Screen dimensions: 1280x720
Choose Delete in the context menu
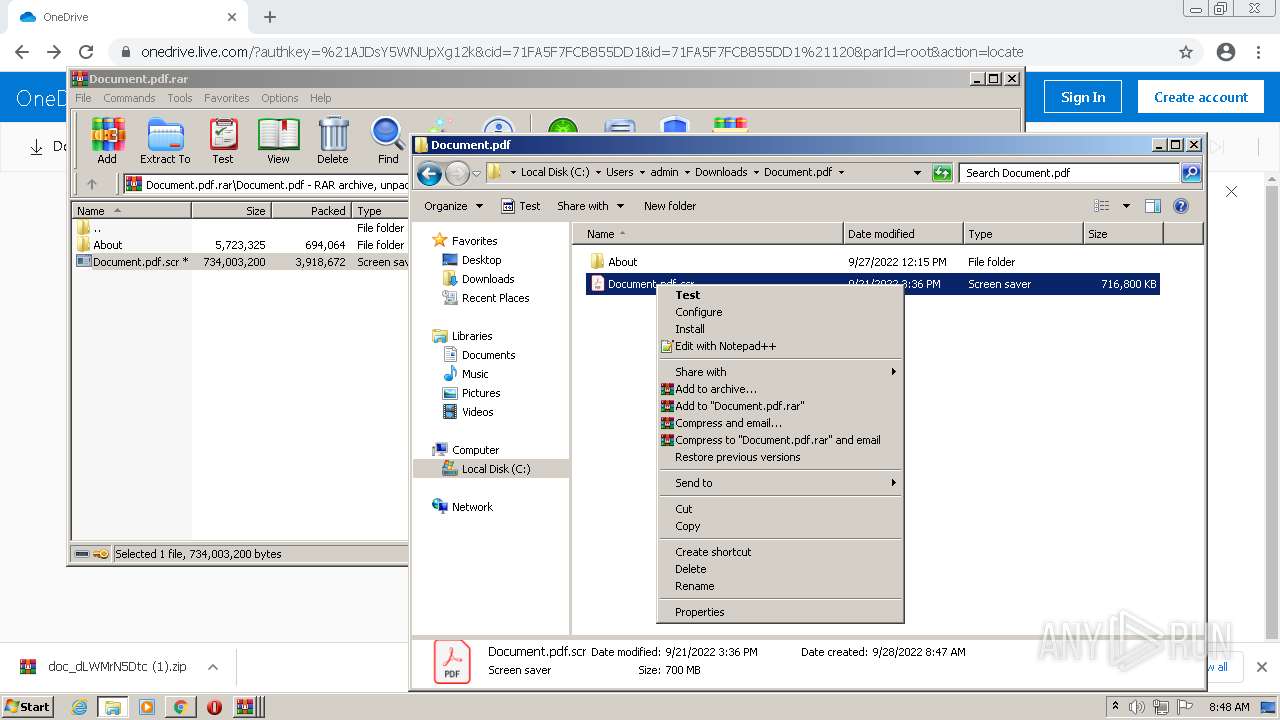(780, 569)
